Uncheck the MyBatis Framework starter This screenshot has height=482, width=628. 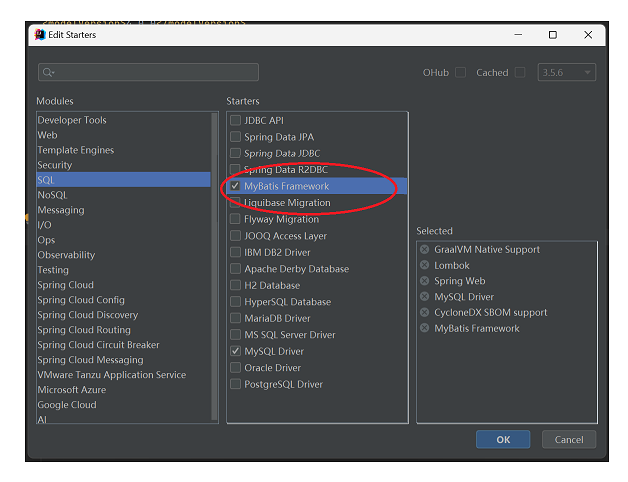[236, 186]
